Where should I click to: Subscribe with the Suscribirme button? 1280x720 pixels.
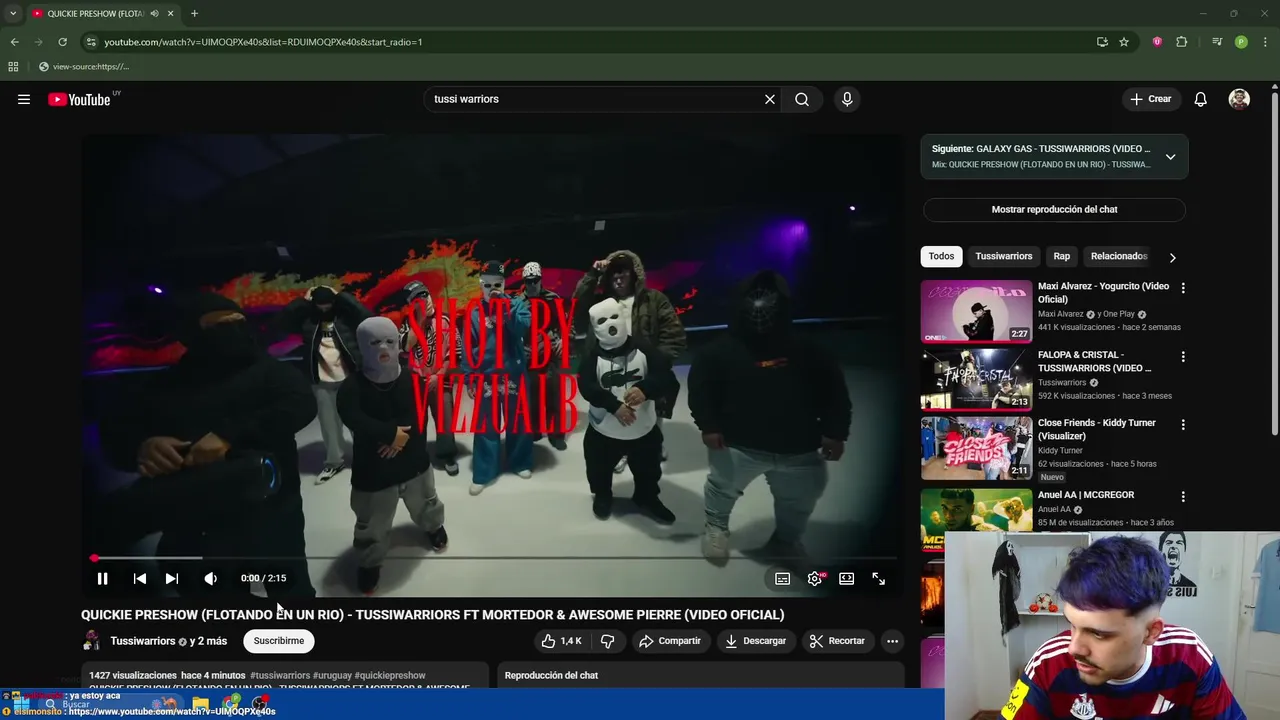(279, 641)
